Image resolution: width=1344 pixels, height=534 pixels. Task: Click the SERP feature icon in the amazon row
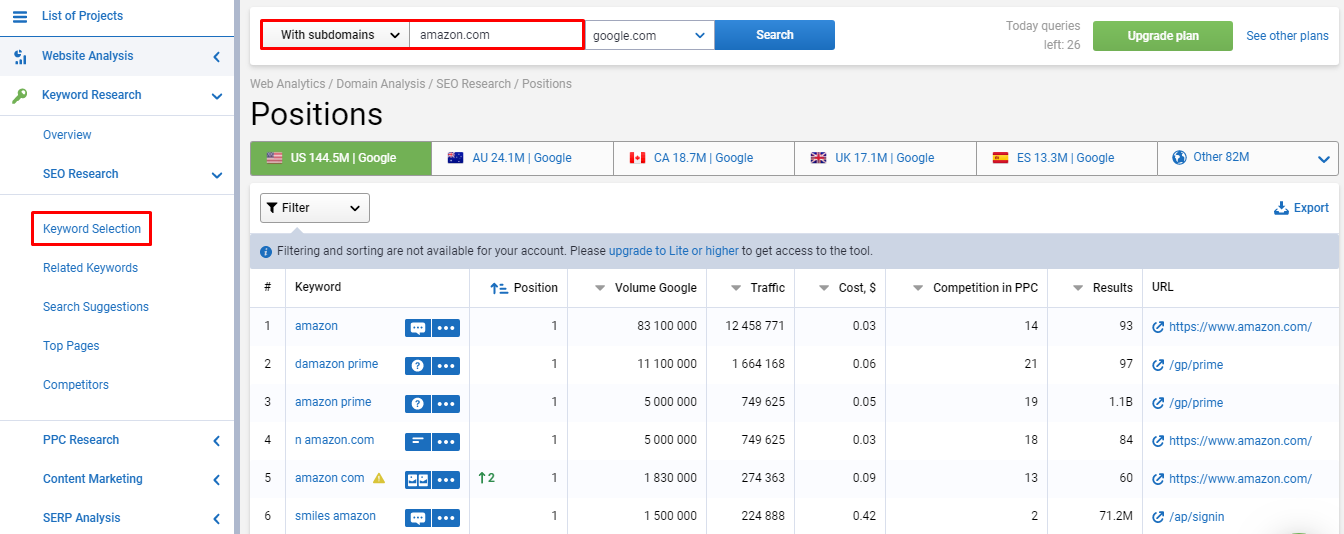417,328
